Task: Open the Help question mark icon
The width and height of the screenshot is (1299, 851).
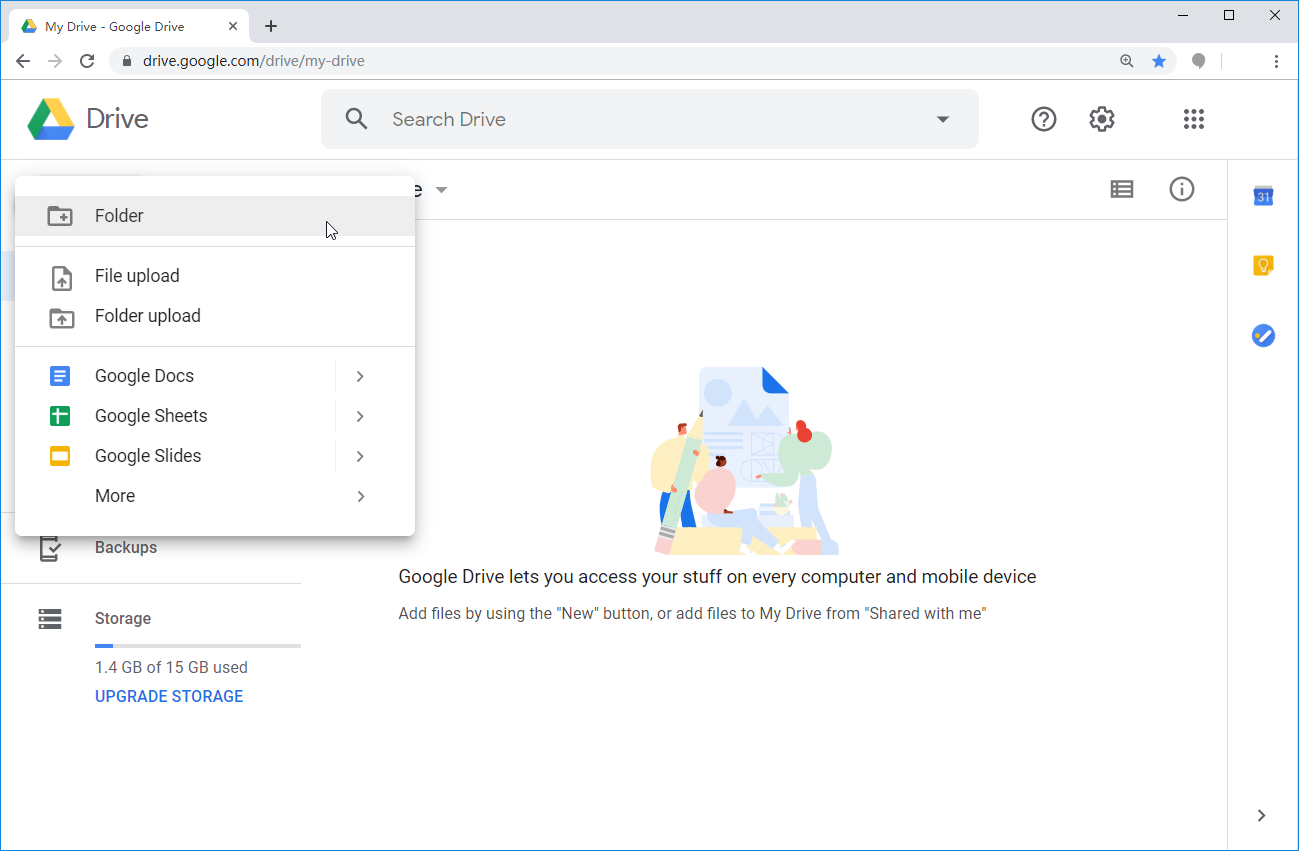Action: [1043, 119]
